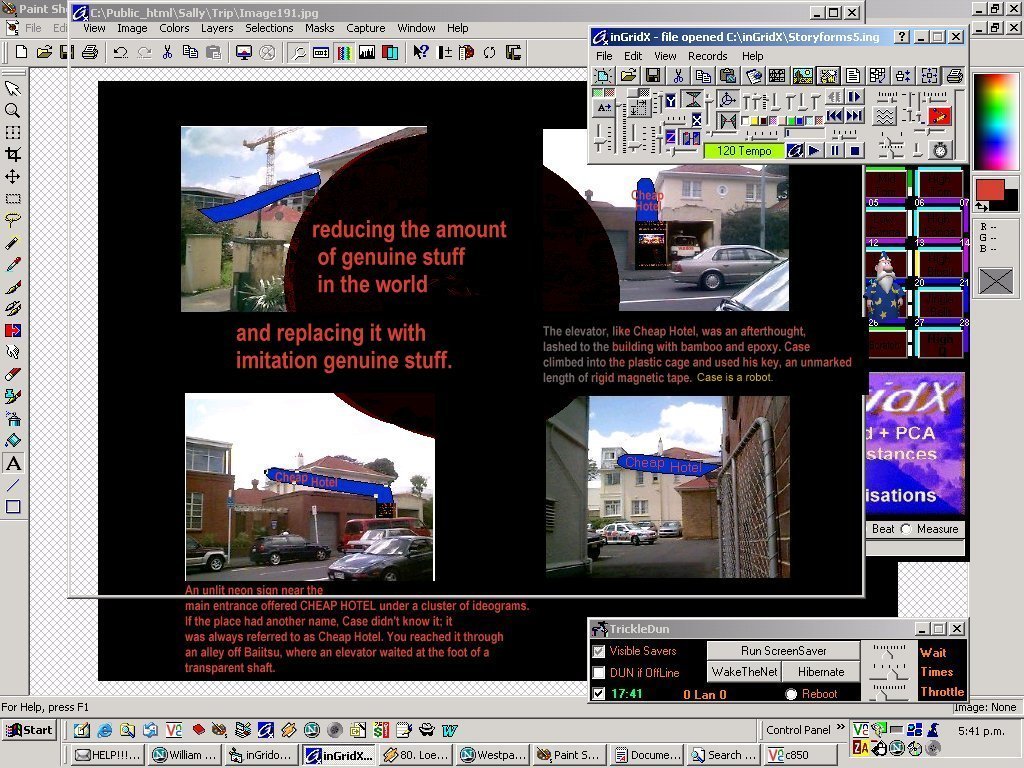This screenshot has height=768, width=1024.
Task: Activate the Text tool marked A
Action: pos(12,463)
